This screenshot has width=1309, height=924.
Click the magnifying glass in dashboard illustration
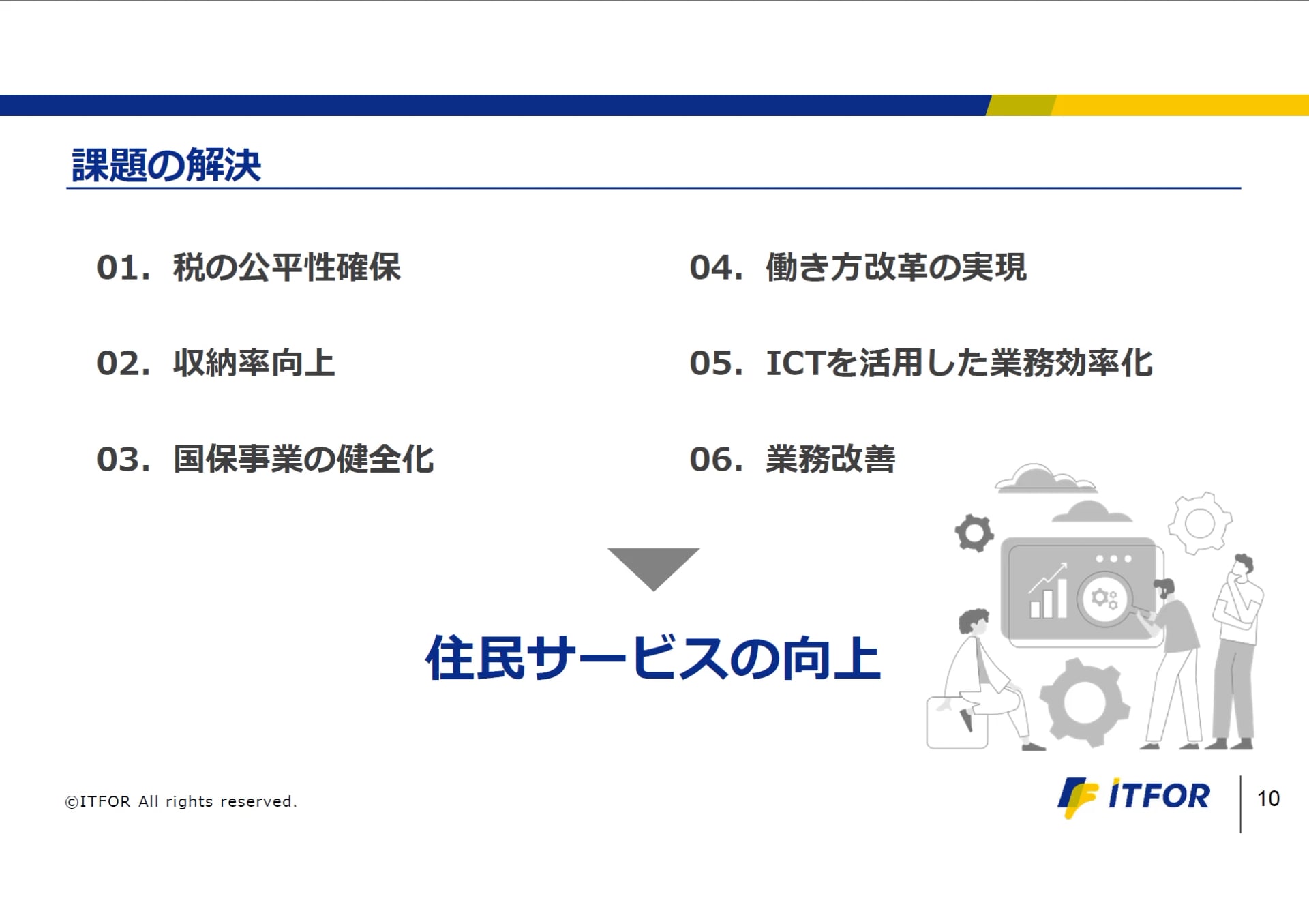[1106, 600]
